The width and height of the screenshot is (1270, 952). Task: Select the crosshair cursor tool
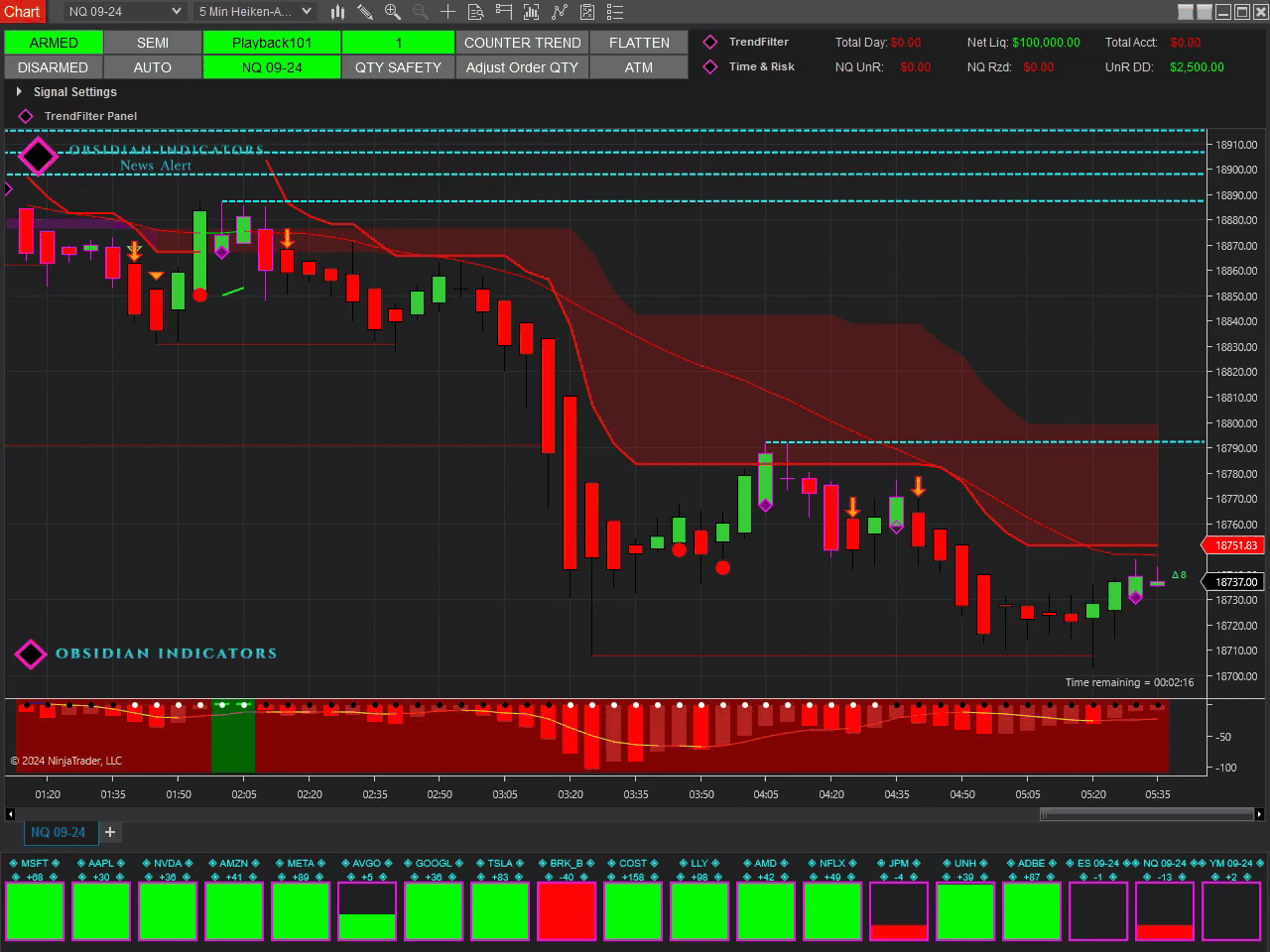[x=447, y=12]
